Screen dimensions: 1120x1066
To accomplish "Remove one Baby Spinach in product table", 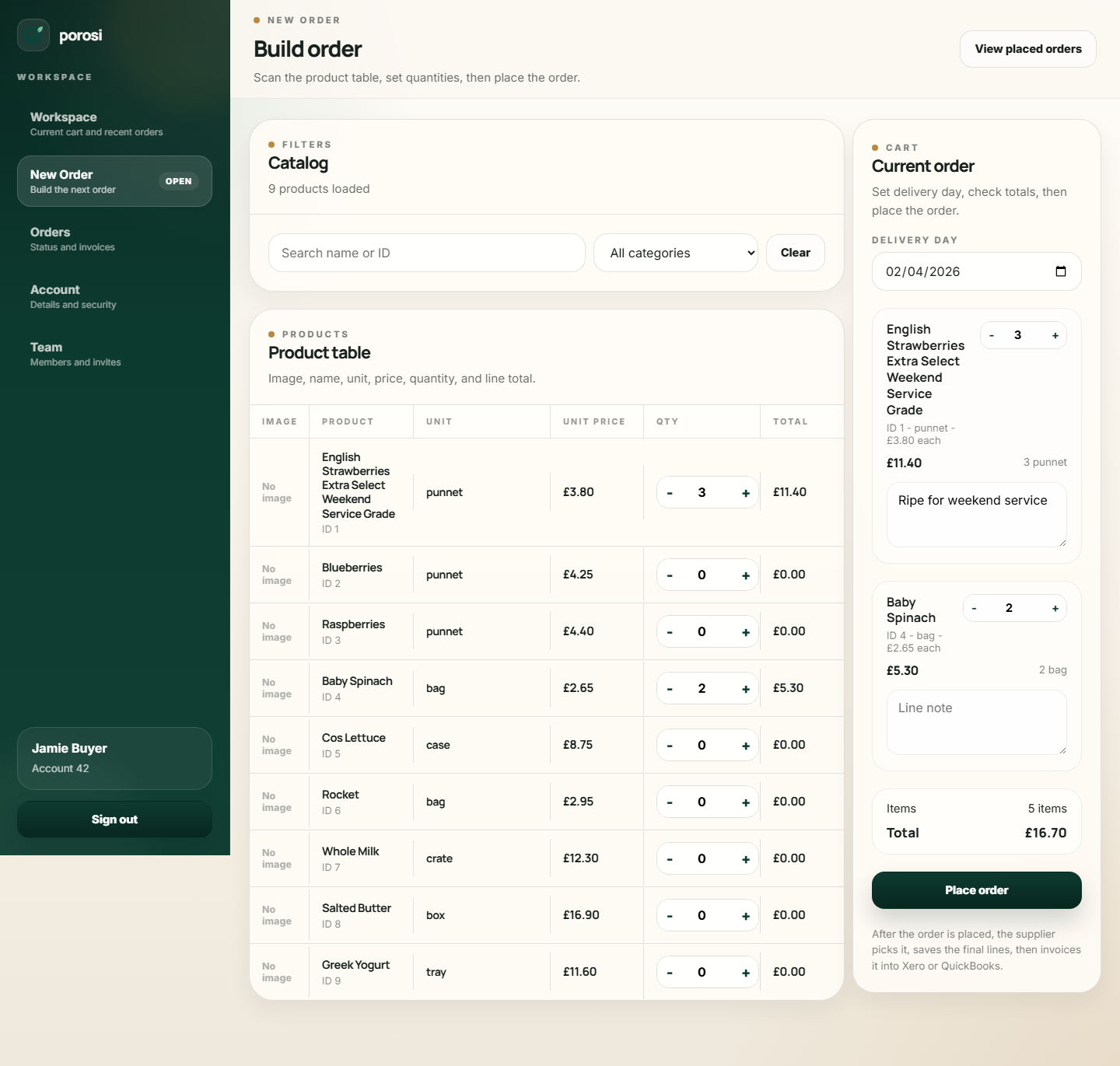I will 670,689.
